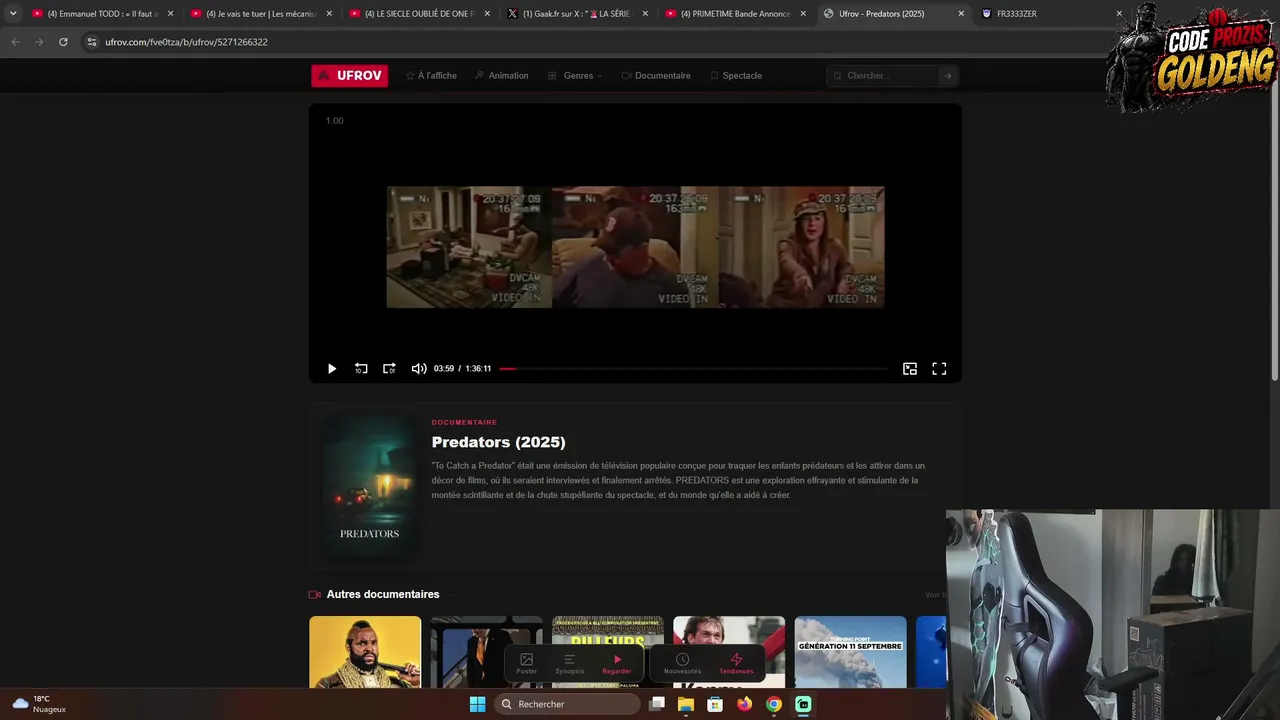Screen dimensions: 1280x720
Task: Expand the Genres dropdown menu
Action: click(x=575, y=76)
